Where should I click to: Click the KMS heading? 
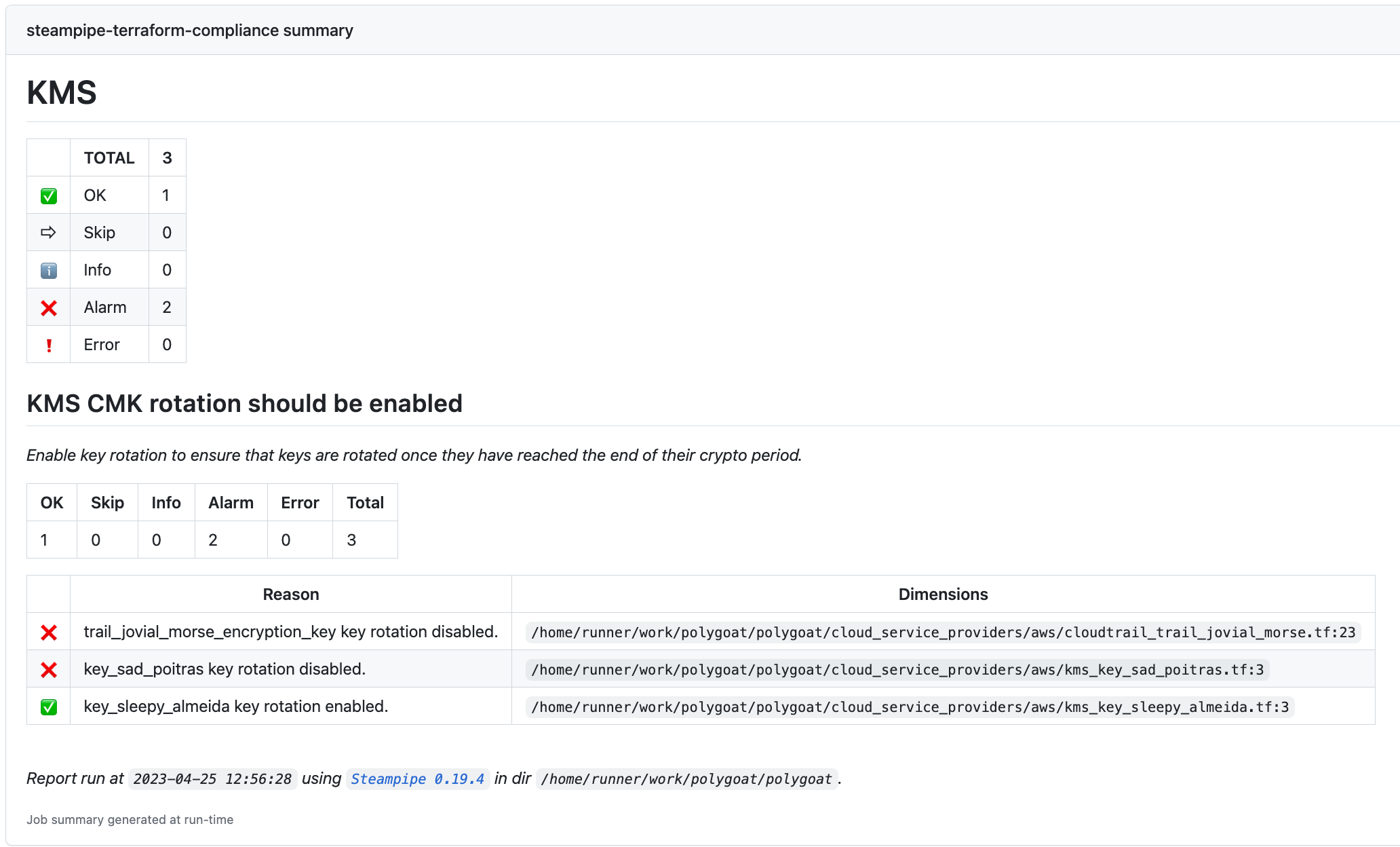click(x=62, y=92)
